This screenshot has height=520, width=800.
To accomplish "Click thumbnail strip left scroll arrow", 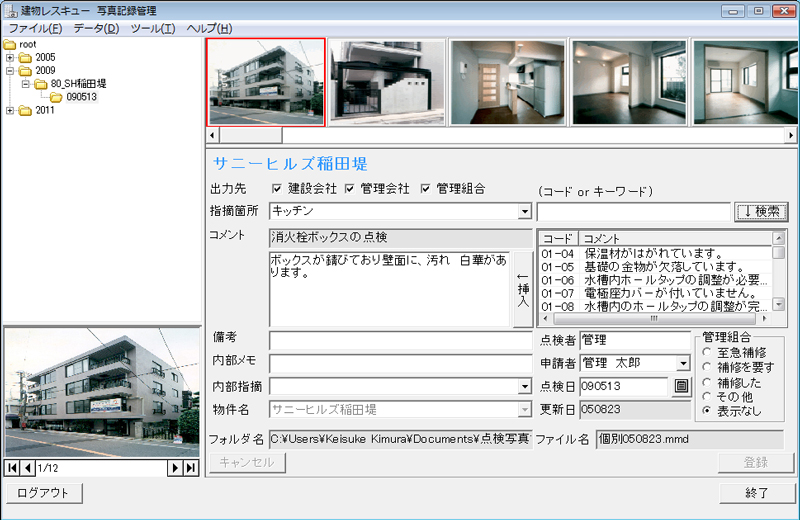I will pos(212,135).
